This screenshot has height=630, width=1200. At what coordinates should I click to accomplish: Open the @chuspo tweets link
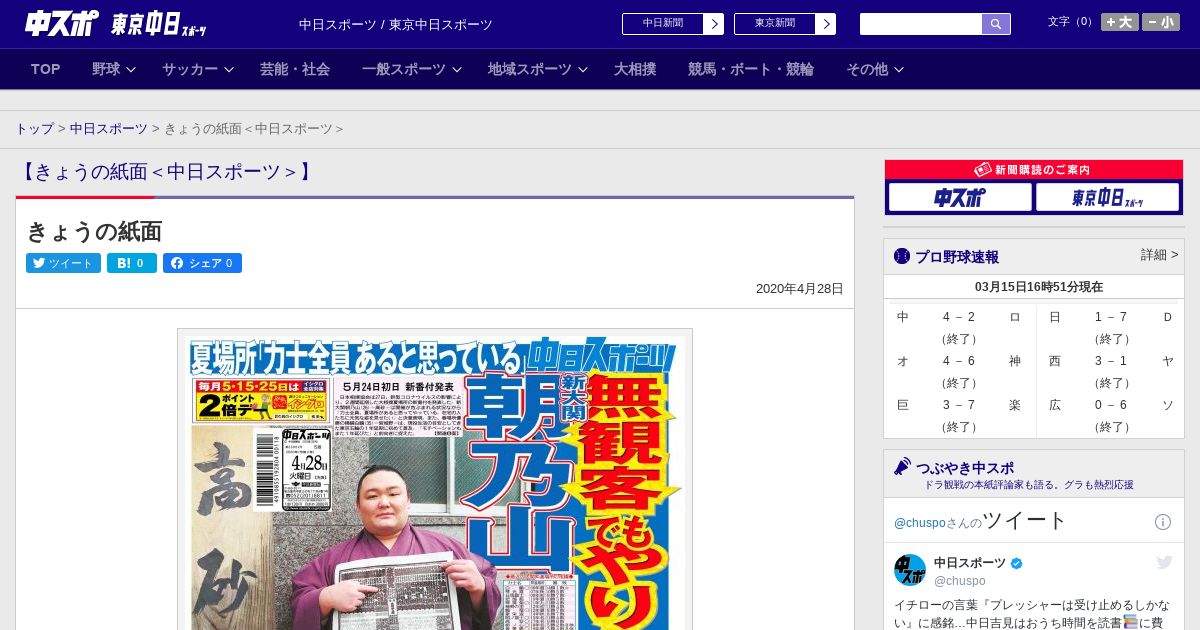919,523
